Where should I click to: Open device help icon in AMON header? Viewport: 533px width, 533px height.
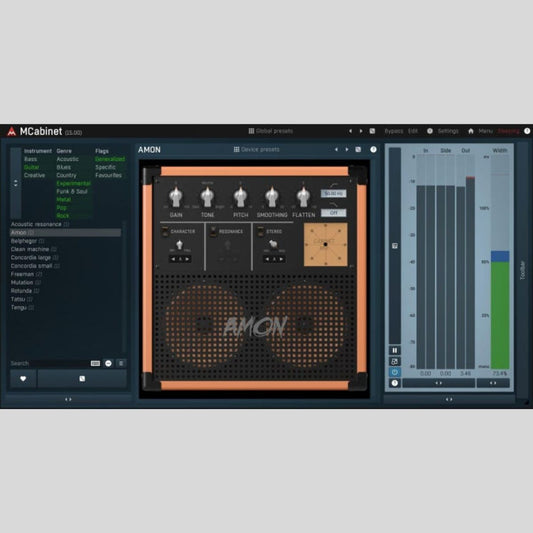tap(373, 149)
